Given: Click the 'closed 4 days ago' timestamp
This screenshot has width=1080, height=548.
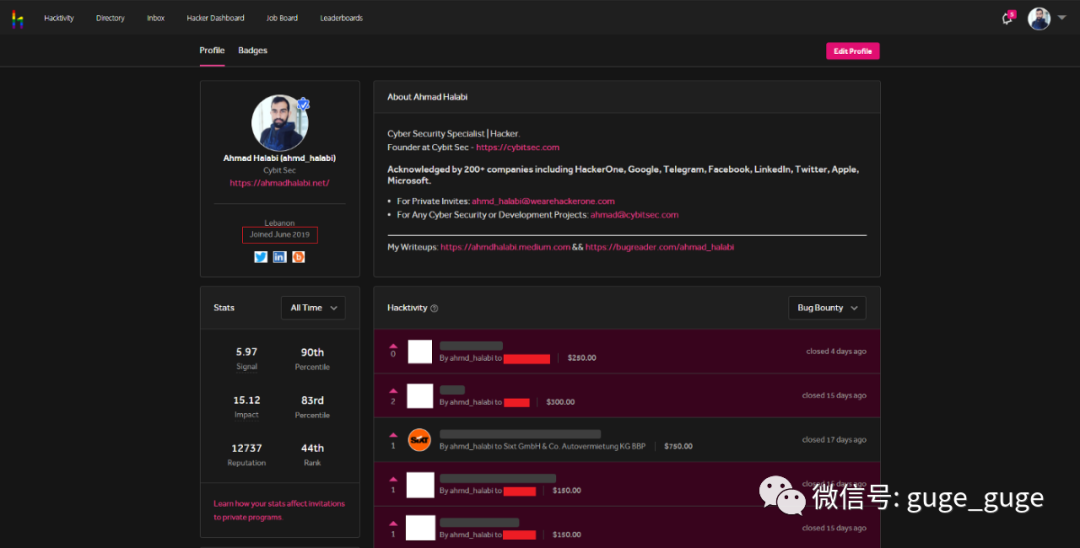Looking at the screenshot, I should click(836, 351).
